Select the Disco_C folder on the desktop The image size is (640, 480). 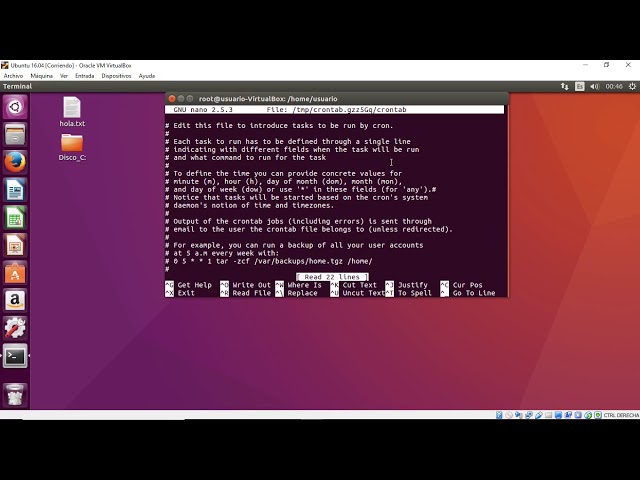[x=72, y=147]
